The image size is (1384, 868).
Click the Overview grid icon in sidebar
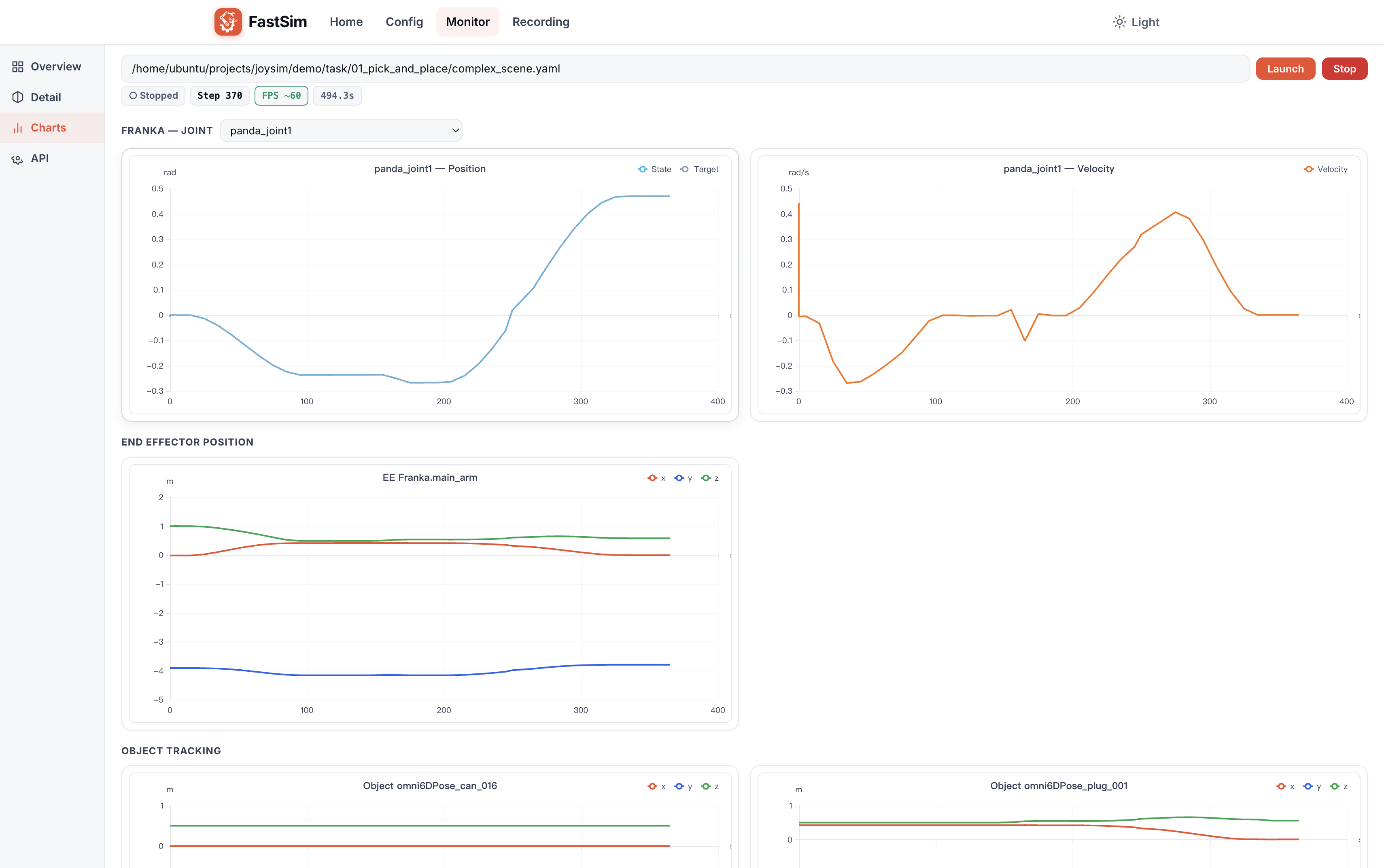tap(18, 67)
